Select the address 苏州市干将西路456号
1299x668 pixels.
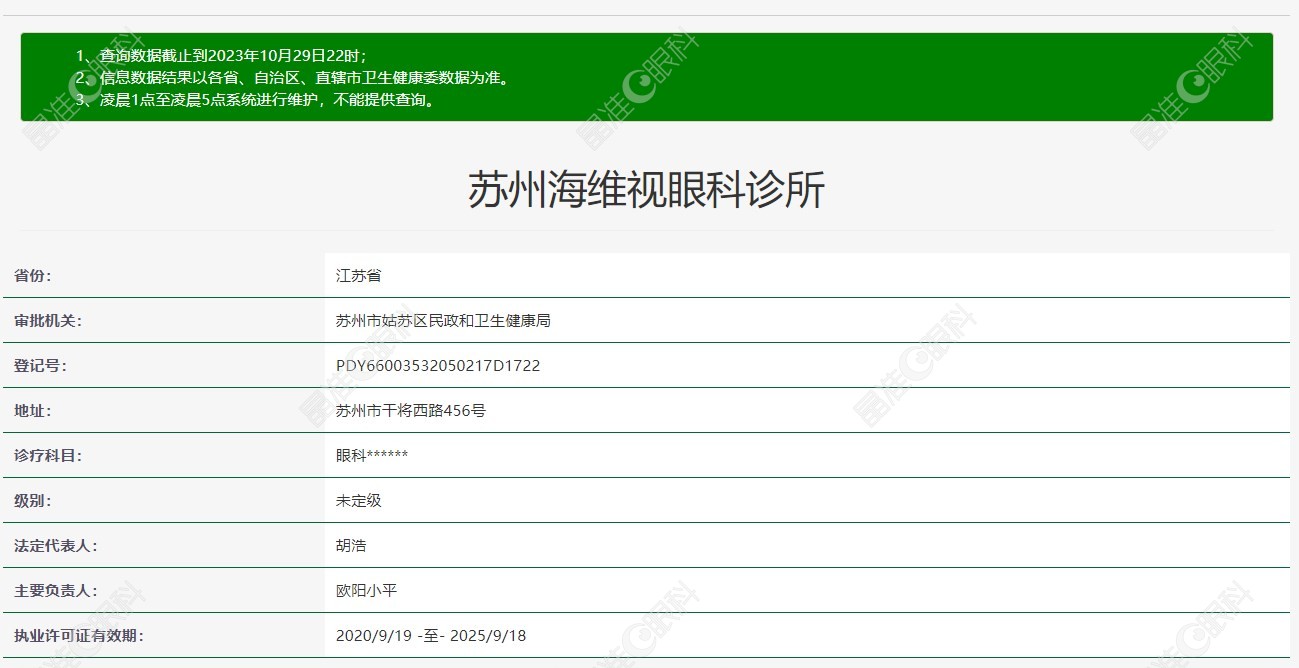point(410,410)
